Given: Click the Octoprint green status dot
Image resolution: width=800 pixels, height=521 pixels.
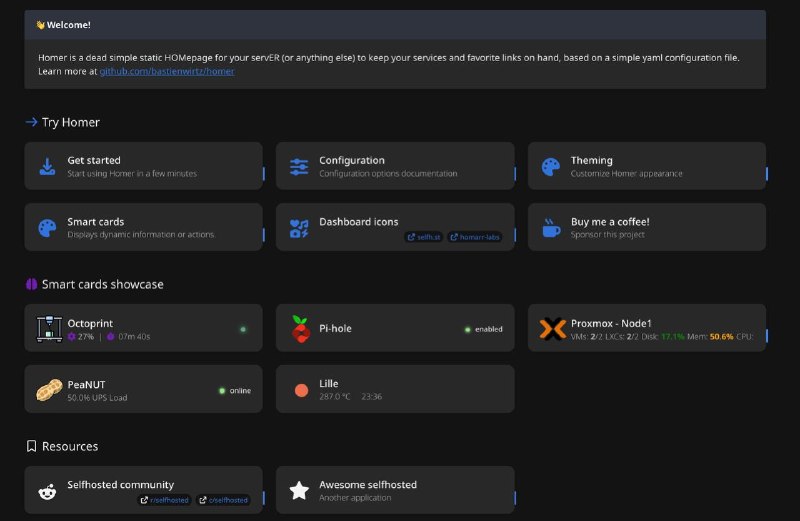Looking at the screenshot, I should pos(243,329).
